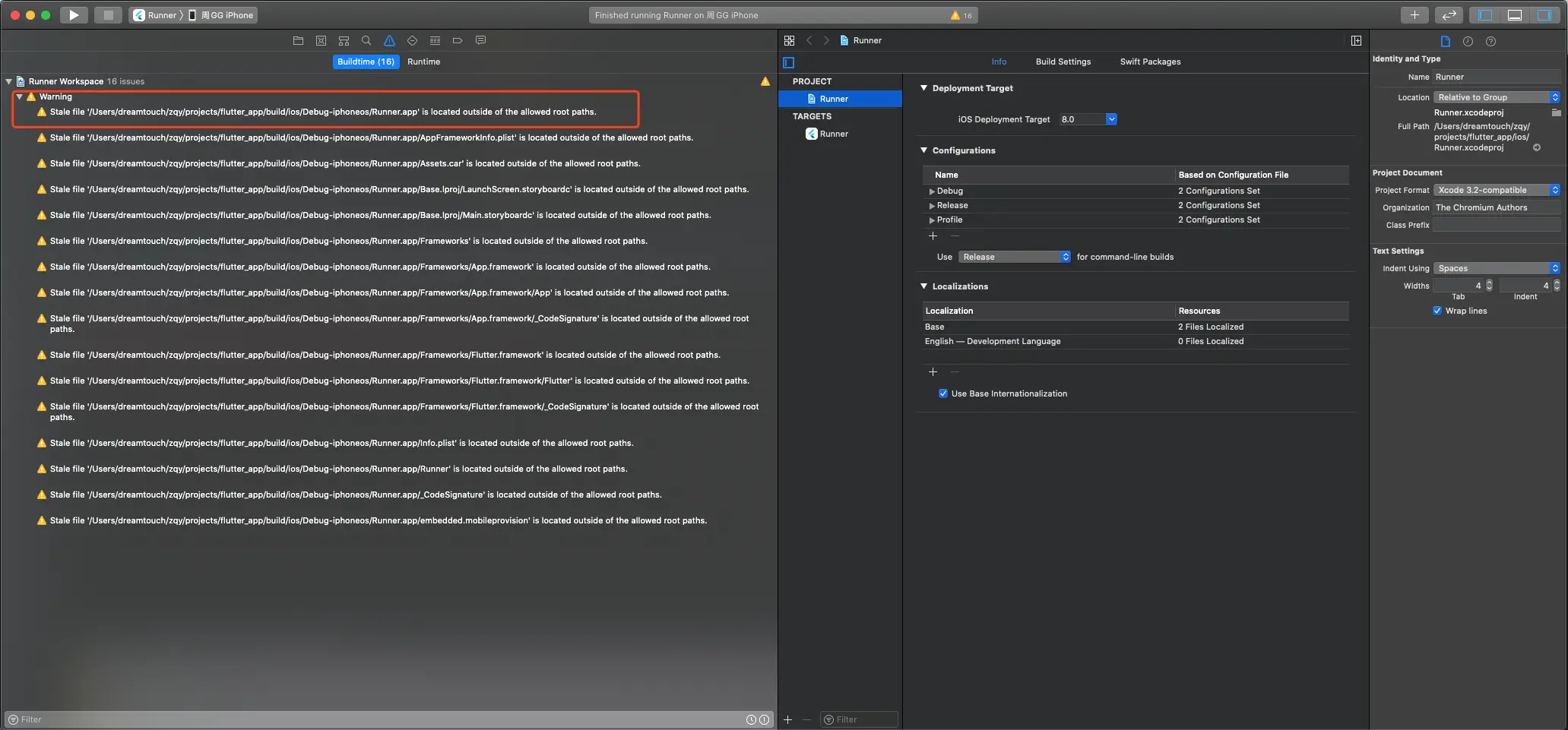Viewport: 1568px width, 730px height.
Task: Collapse the Localizations section
Action: 923,286
